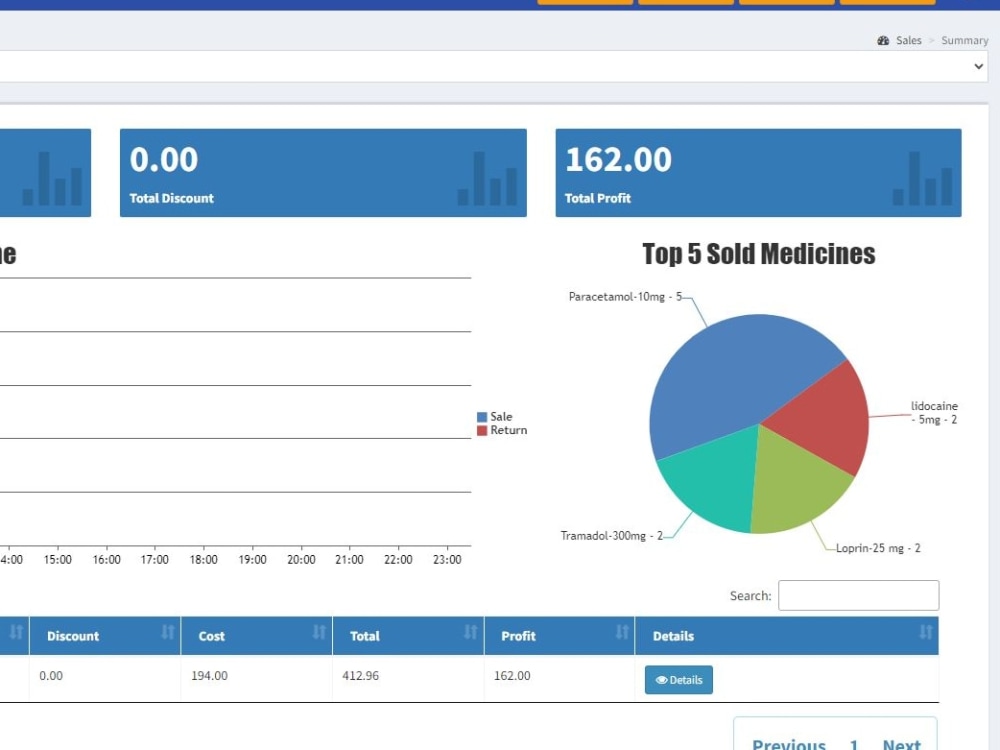
Task: Open the Sales breadcrumb link
Action: point(909,40)
